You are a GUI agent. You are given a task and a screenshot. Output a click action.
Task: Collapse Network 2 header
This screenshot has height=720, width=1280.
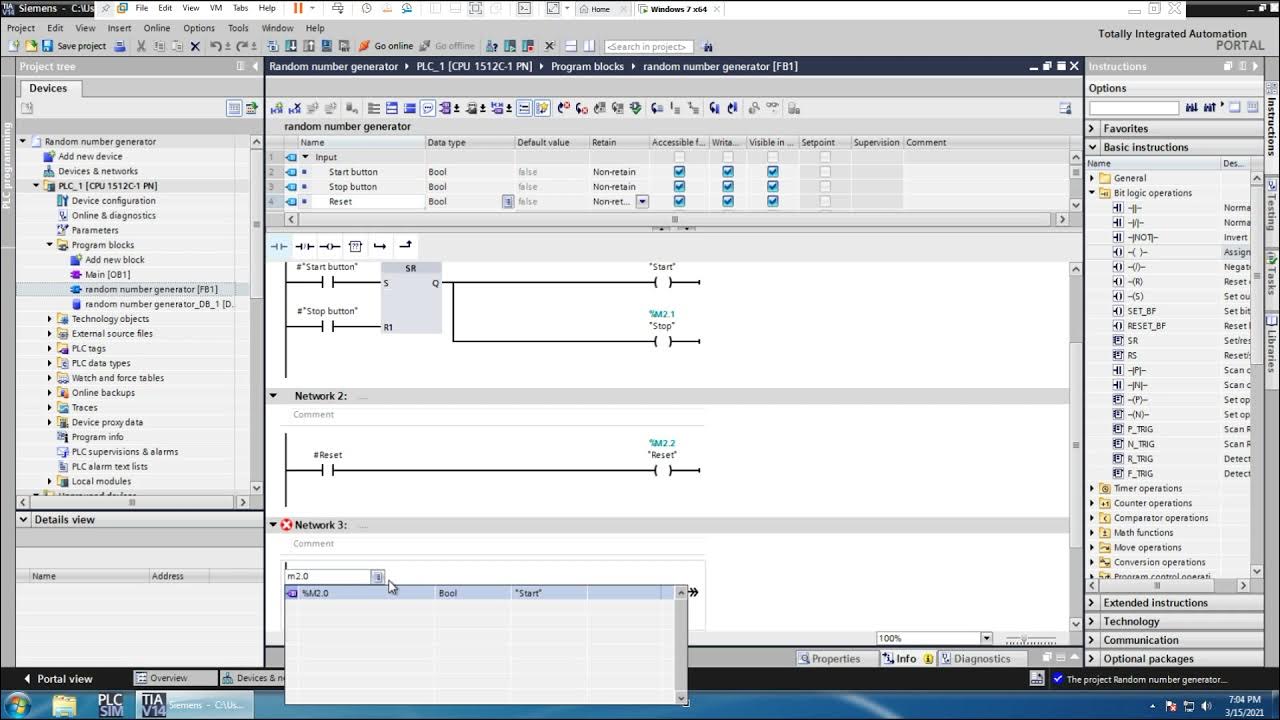(x=273, y=396)
